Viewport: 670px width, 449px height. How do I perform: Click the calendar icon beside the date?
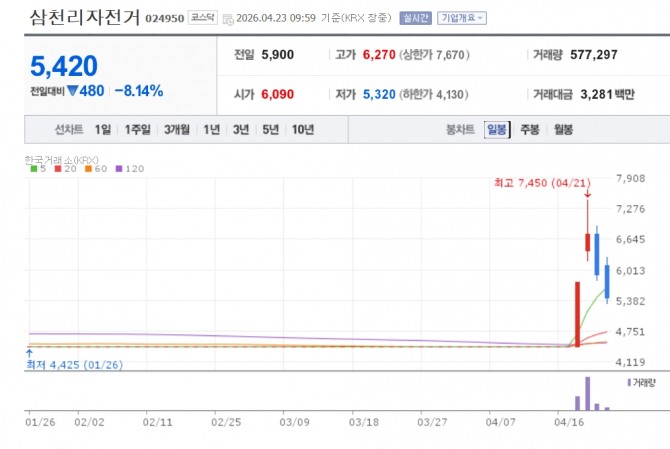(x=228, y=19)
